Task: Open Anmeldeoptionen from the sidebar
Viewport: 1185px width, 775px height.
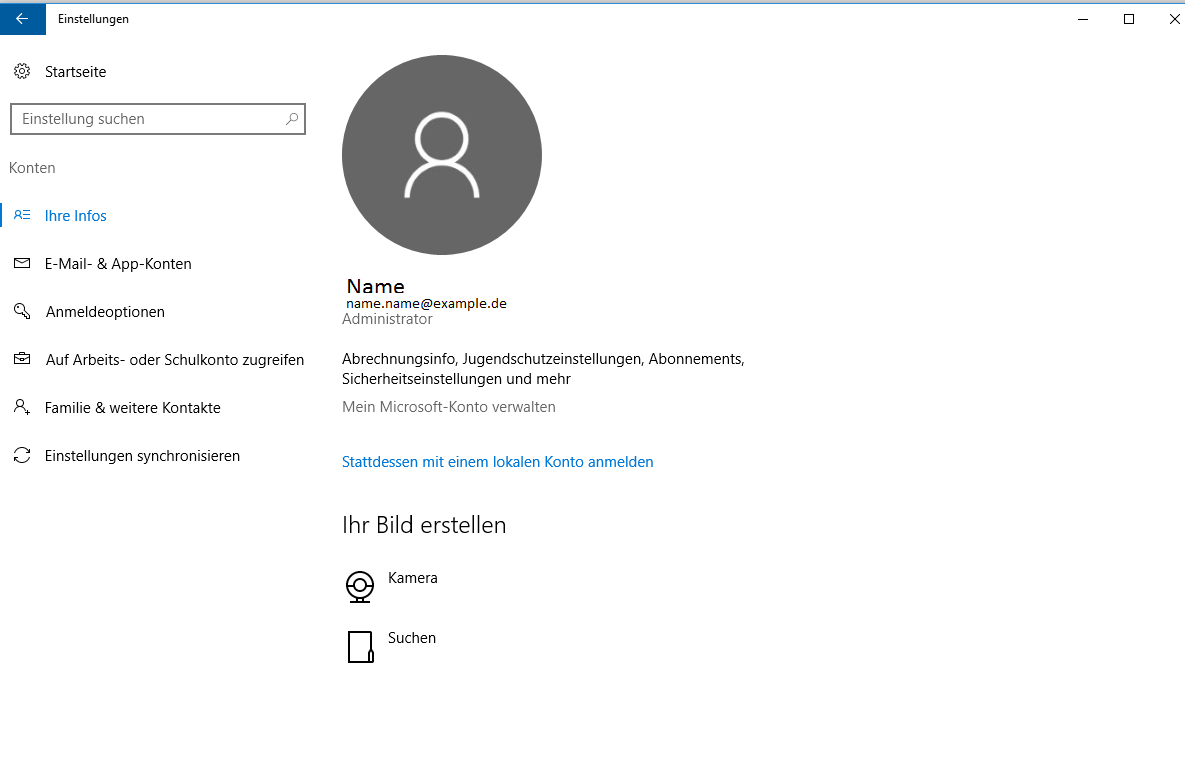Action: pyautogui.click(x=104, y=311)
